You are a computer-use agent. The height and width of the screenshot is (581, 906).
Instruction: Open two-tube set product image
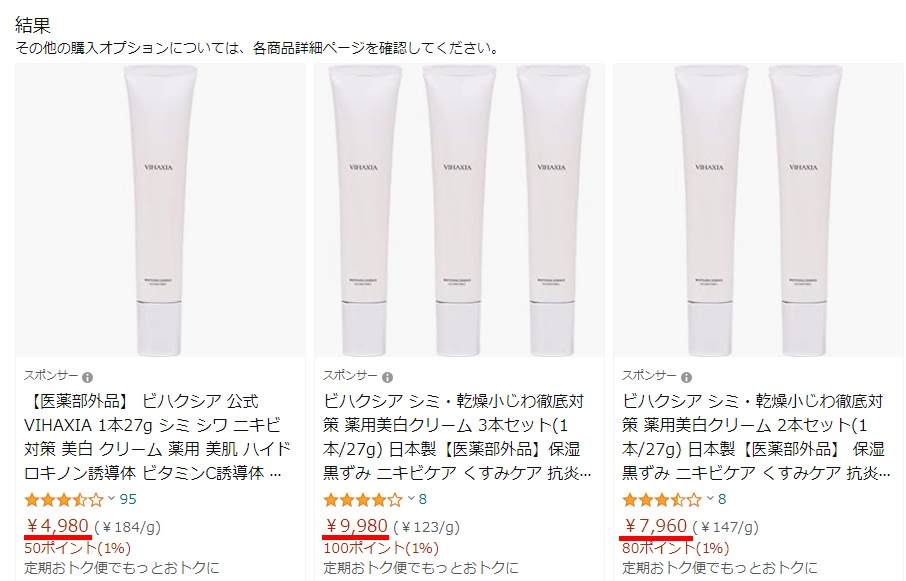(758, 210)
